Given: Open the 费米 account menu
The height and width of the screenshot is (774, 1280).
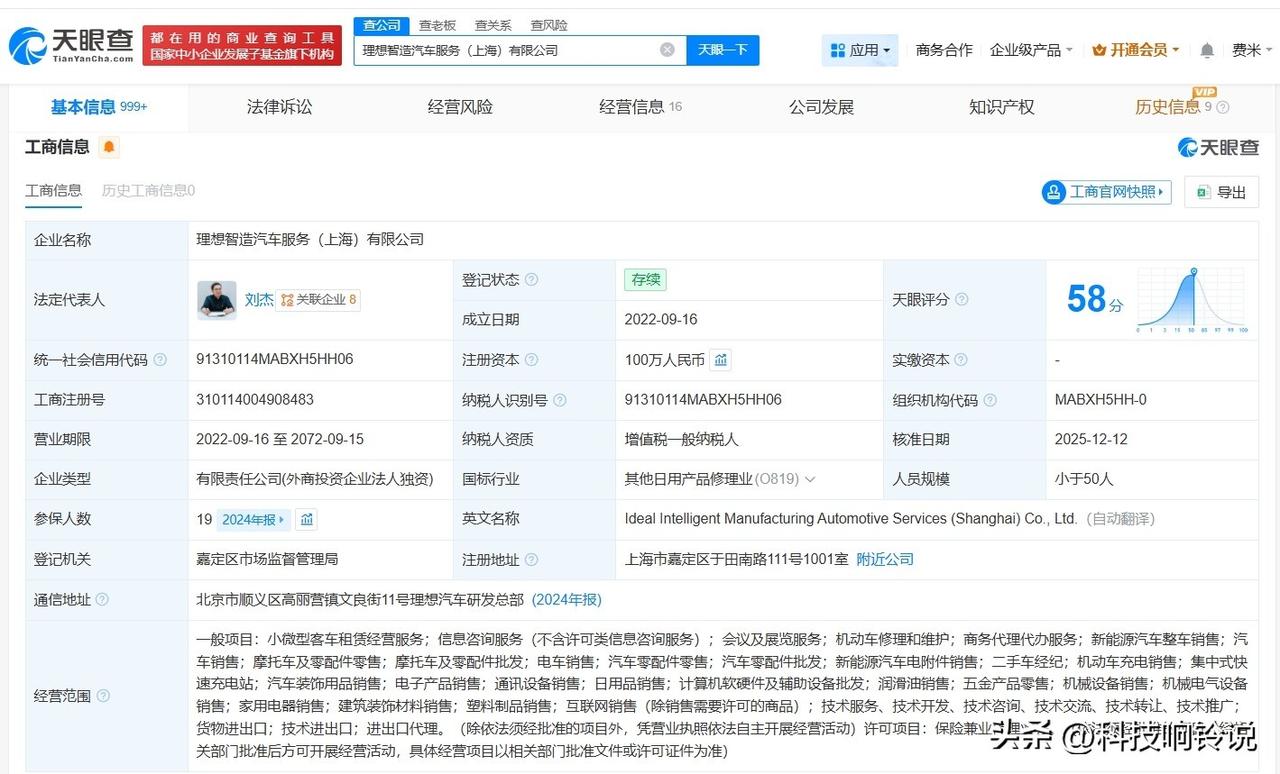Looking at the screenshot, I should (1250, 50).
